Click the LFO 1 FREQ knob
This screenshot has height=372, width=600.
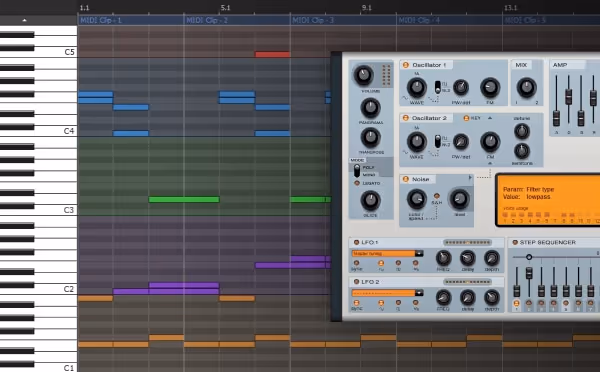pyautogui.click(x=443, y=258)
